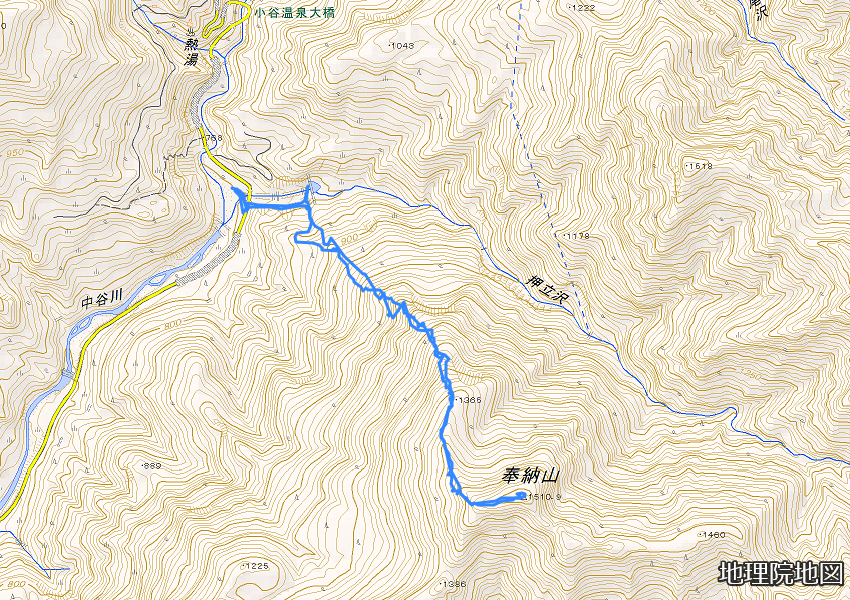
Task: Select the 1510.9 summit triangulation point
Action: 539,495
